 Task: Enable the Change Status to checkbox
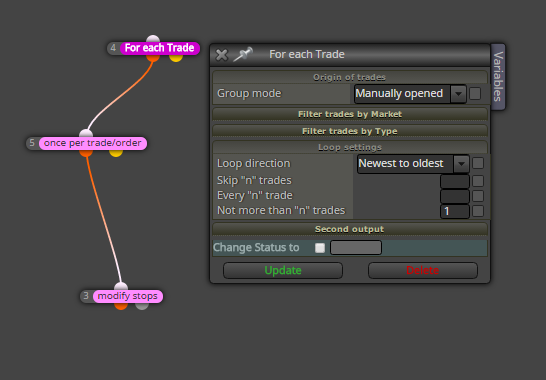pos(320,248)
